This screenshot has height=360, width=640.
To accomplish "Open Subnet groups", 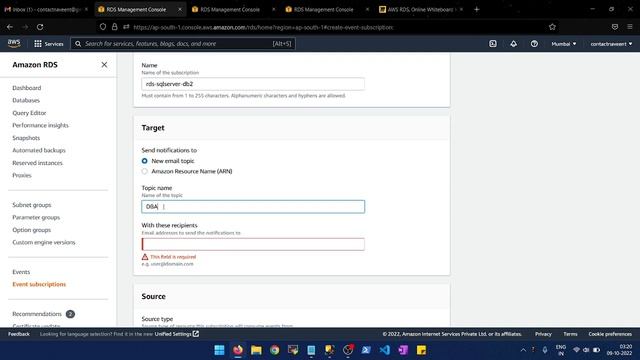I will tap(31, 205).
